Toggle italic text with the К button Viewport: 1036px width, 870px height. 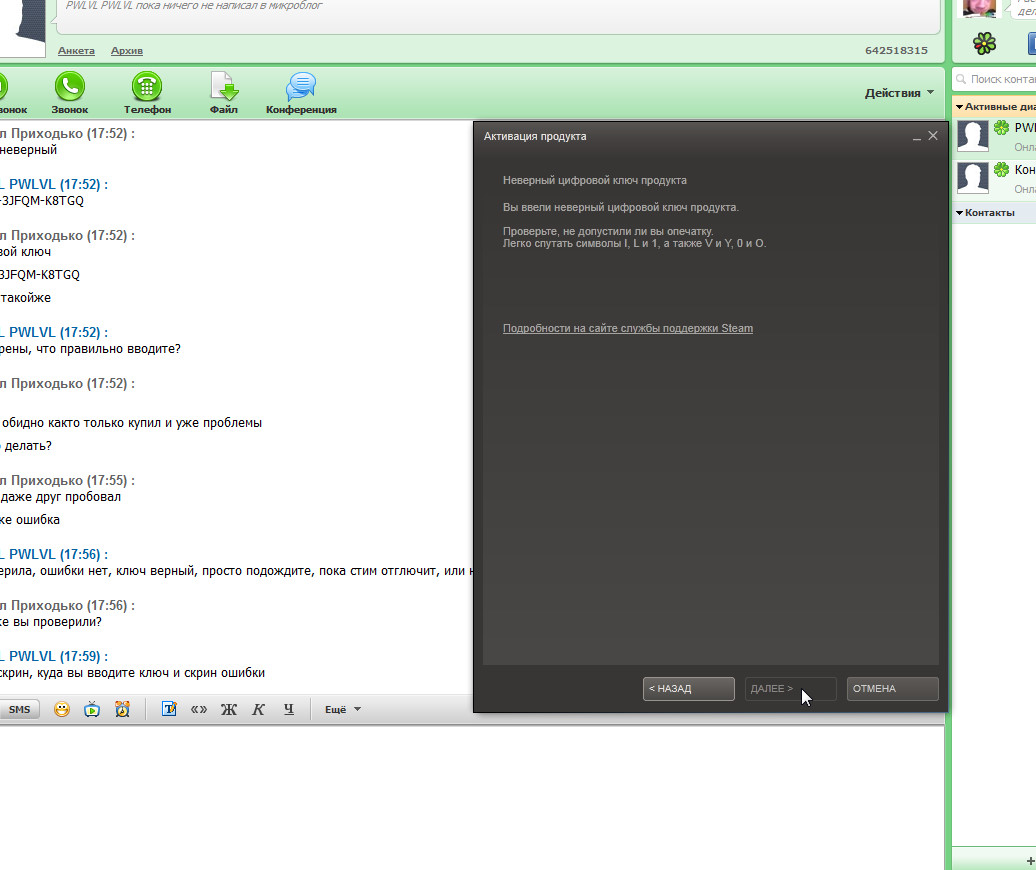tap(258, 709)
